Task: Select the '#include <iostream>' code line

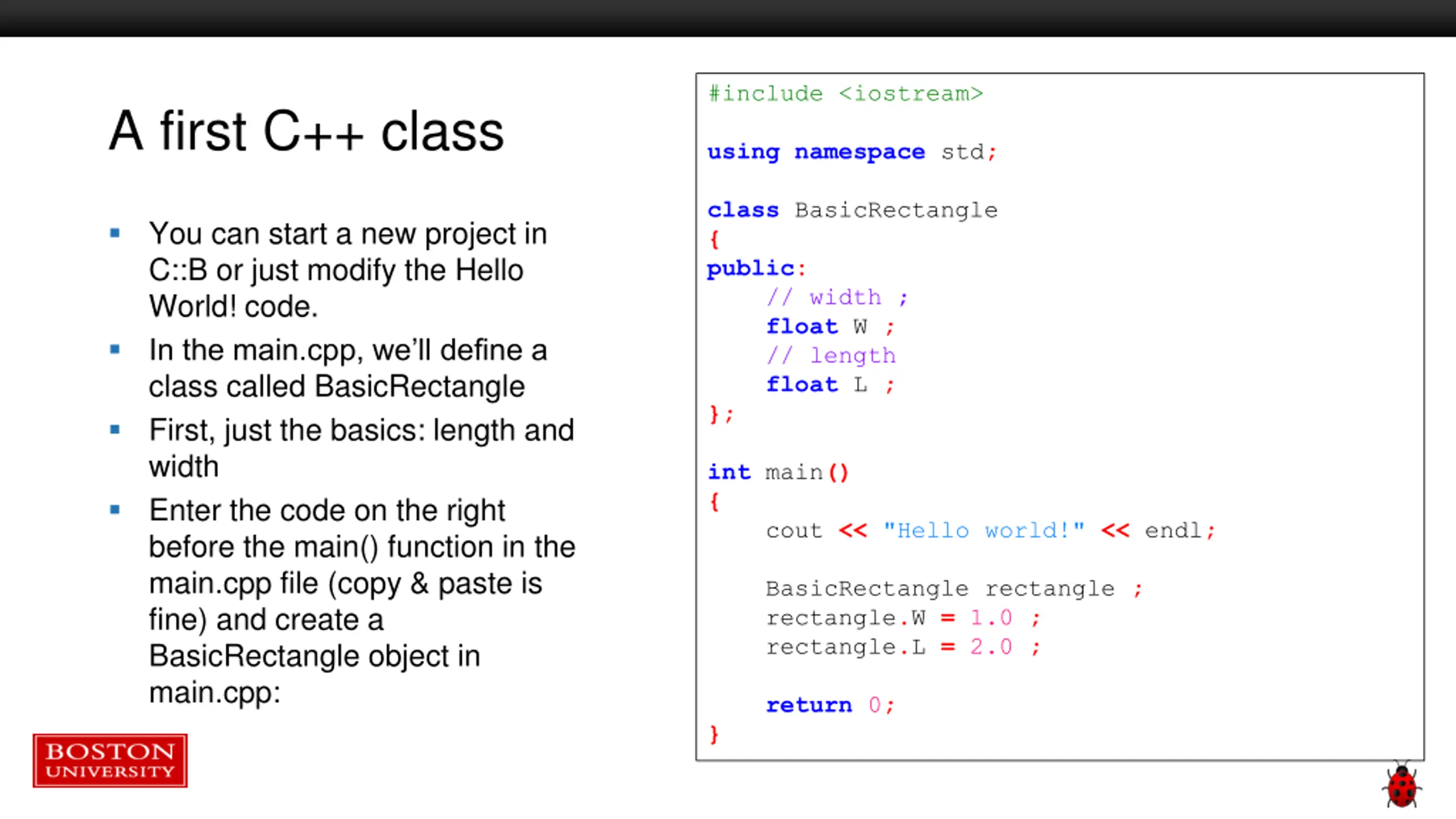Action: click(845, 93)
